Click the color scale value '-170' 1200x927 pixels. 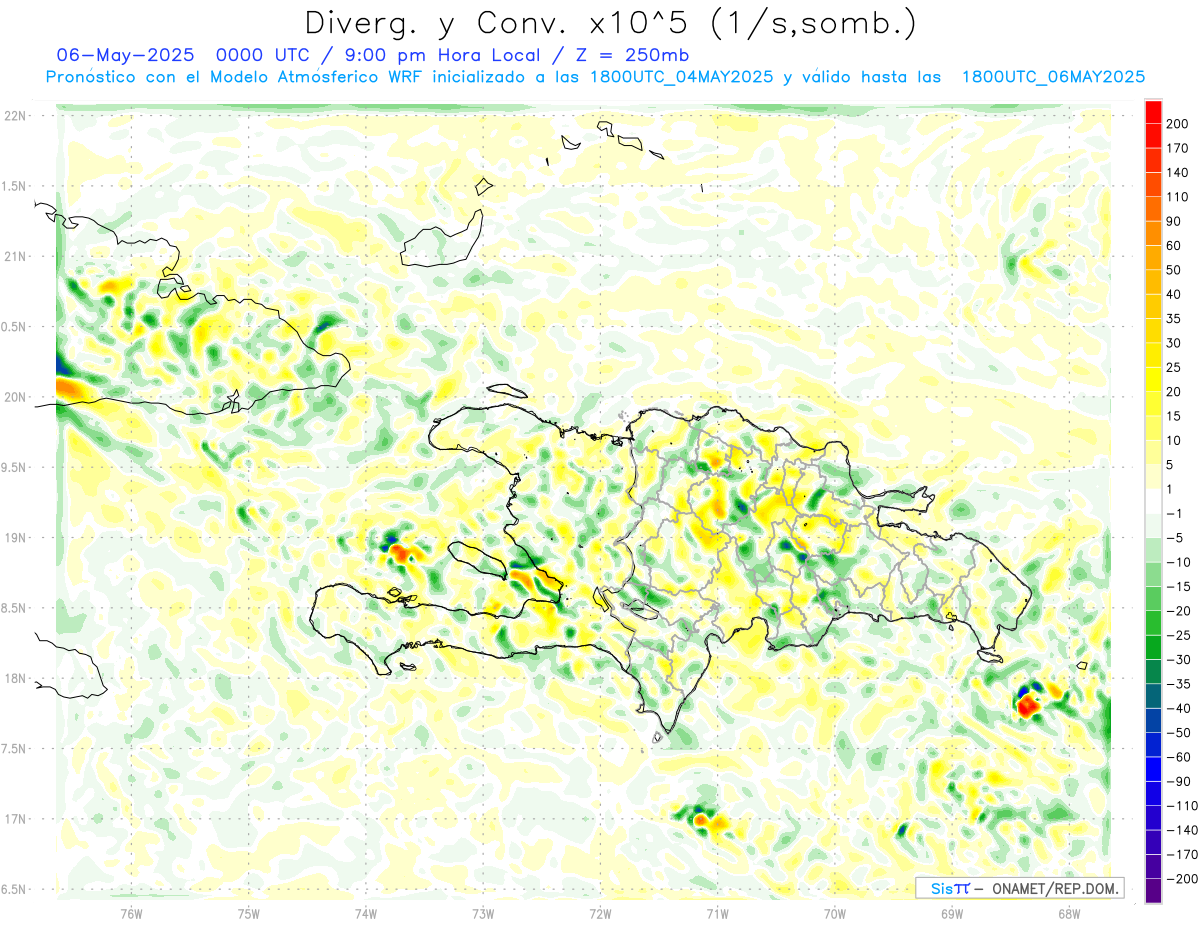pos(1184,855)
